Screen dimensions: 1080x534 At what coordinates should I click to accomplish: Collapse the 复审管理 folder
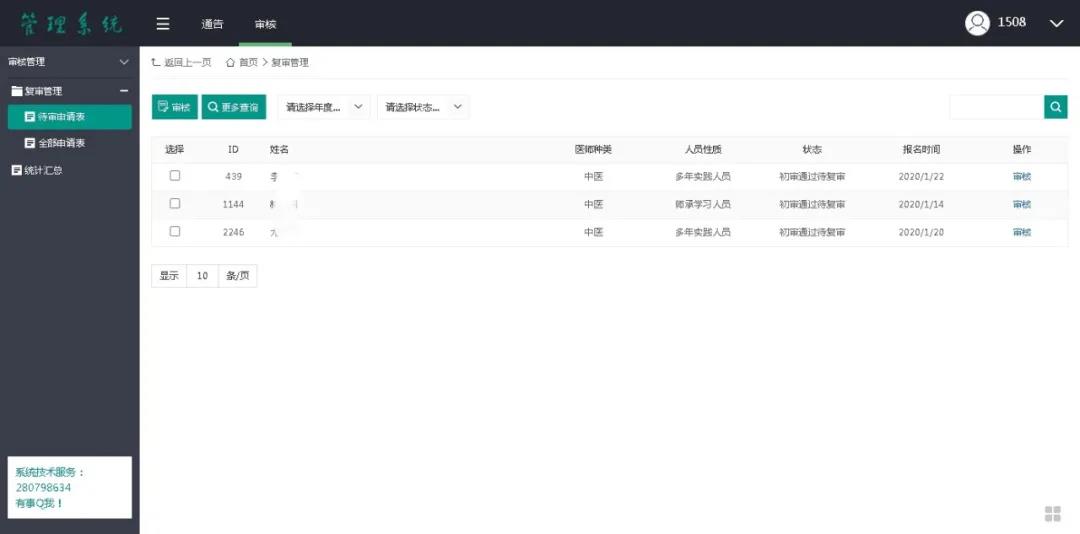[x=124, y=91]
